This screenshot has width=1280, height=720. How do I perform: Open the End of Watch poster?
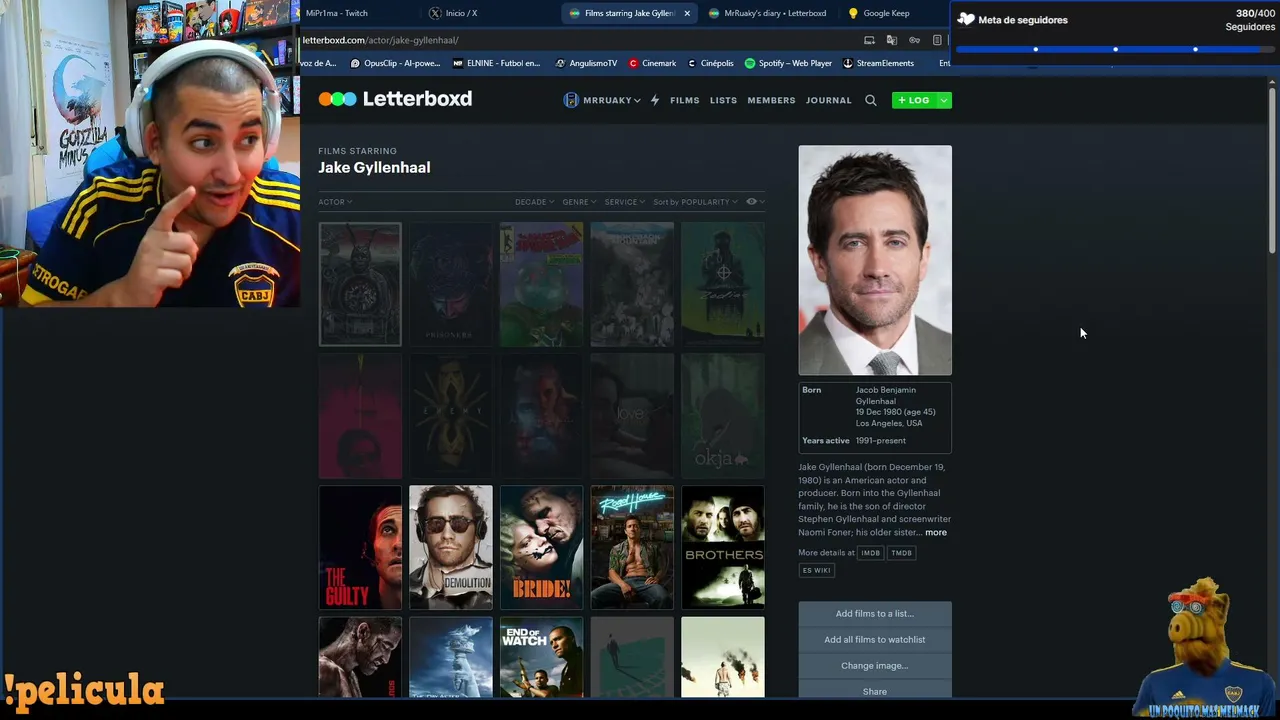tap(541, 657)
